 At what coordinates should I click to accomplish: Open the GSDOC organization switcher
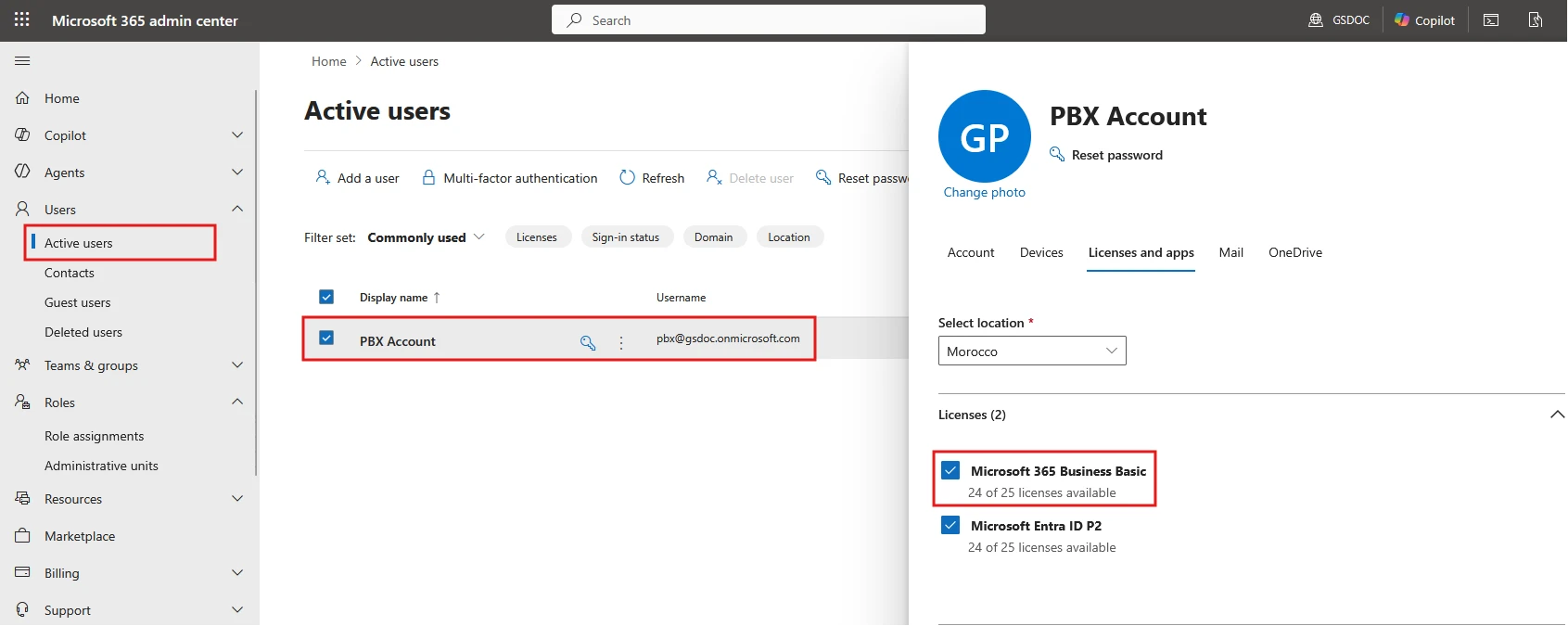(x=1338, y=19)
